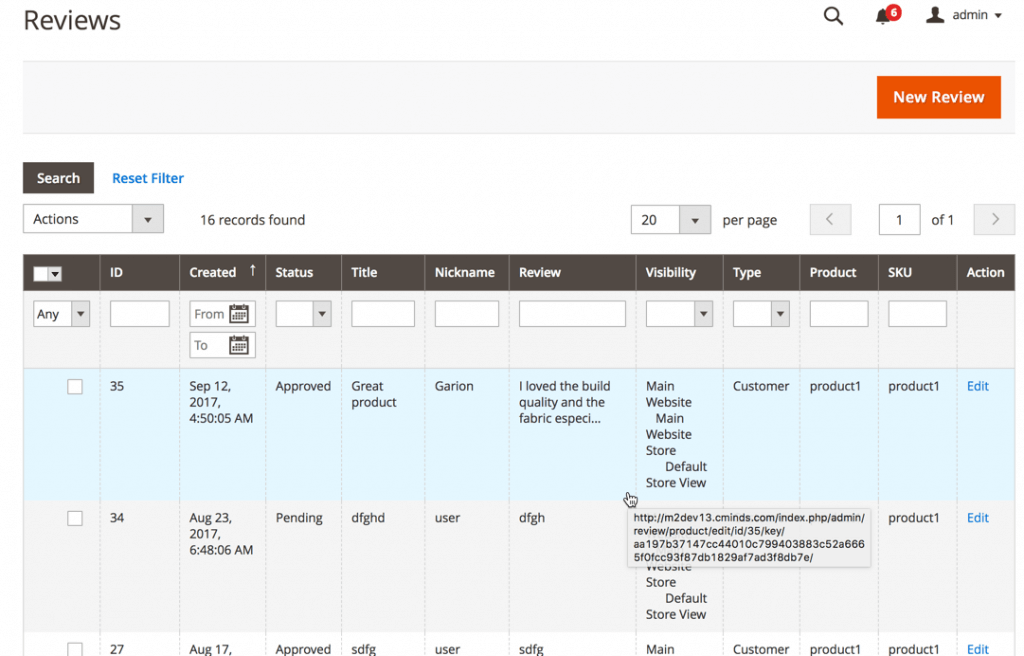Open the Status filter dropdown
1024x656 pixels.
pyautogui.click(x=303, y=313)
